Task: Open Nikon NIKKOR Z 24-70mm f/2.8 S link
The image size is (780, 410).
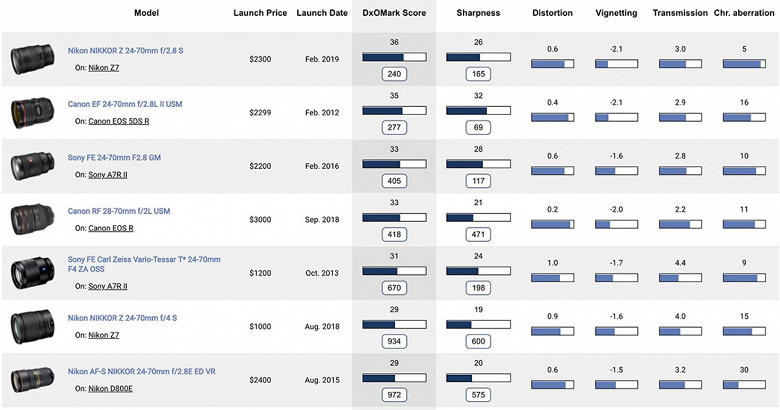Action: pyautogui.click(x=125, y=50)
